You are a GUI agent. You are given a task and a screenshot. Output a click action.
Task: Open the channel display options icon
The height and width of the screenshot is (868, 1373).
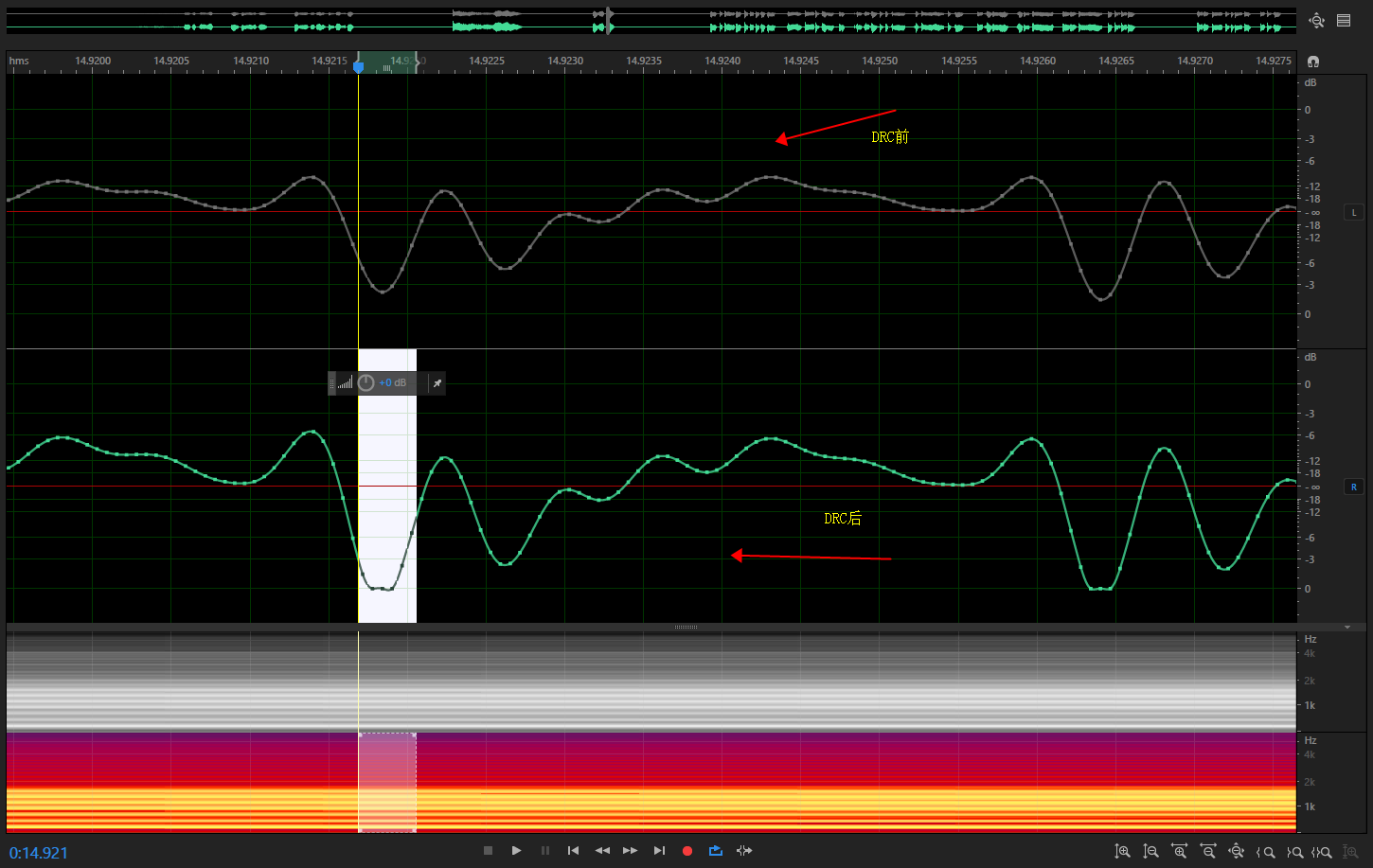[x=1344, y=20]
